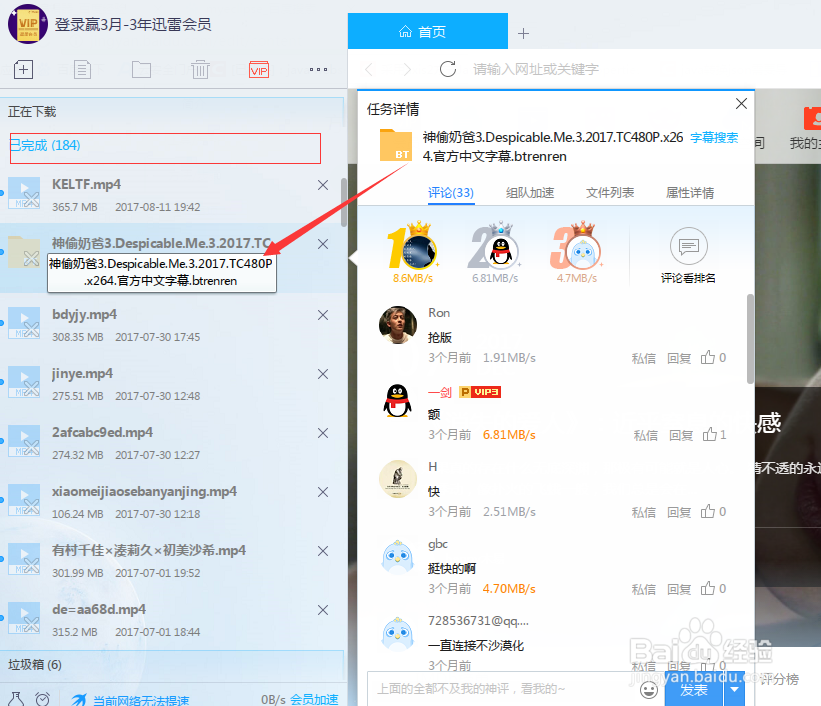Click 登录赢3月-3年迅雷会员 login text
This screenshot has height=706, width=821.
point(133,24)
